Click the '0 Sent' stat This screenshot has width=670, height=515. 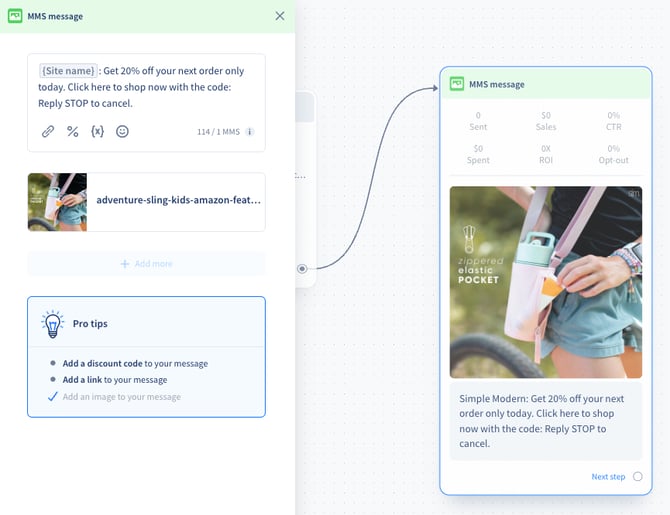coord(478,121)
